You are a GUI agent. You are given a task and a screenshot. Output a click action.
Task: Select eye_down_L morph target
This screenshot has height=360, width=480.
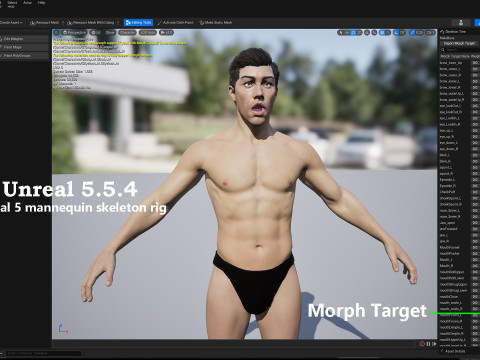[449, 143]
